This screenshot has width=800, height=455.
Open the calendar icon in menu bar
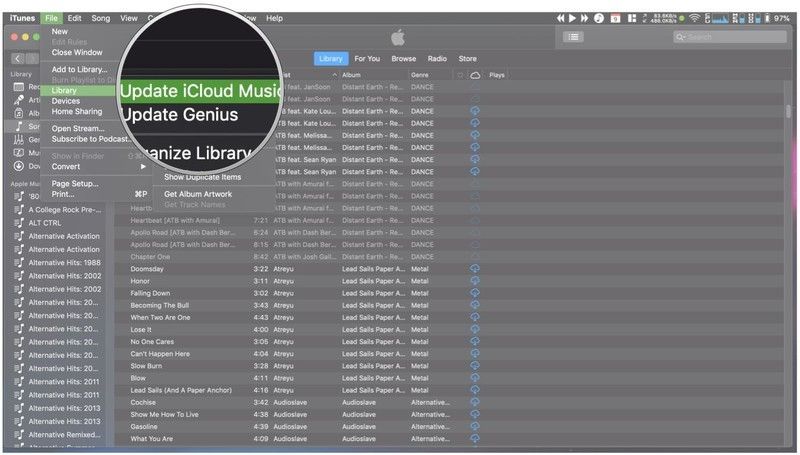(615, 18)
